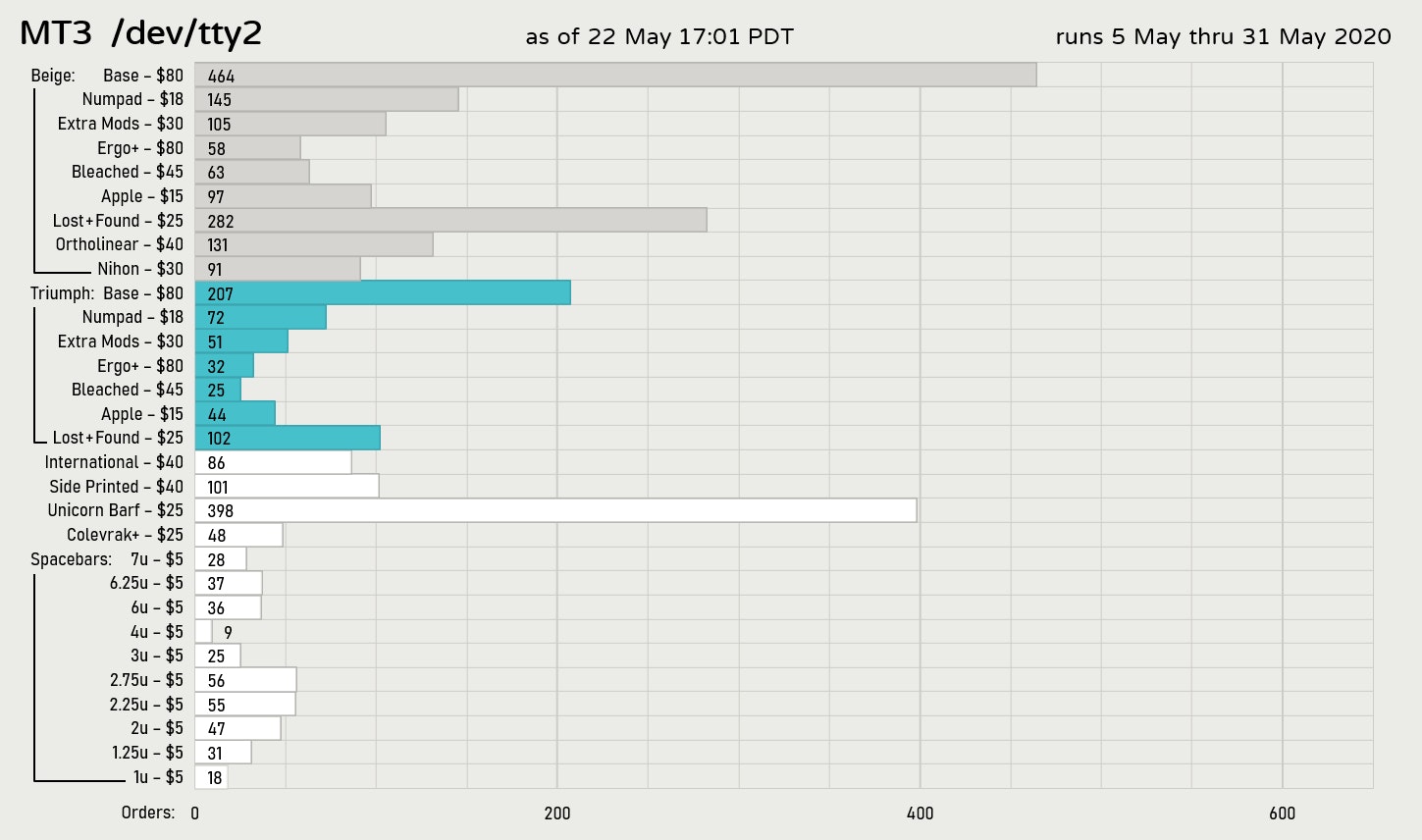Select the "1u – $5" spacebar label
Image resolution: width=1422 pixels, height=840 pixels.
point(158,777)
